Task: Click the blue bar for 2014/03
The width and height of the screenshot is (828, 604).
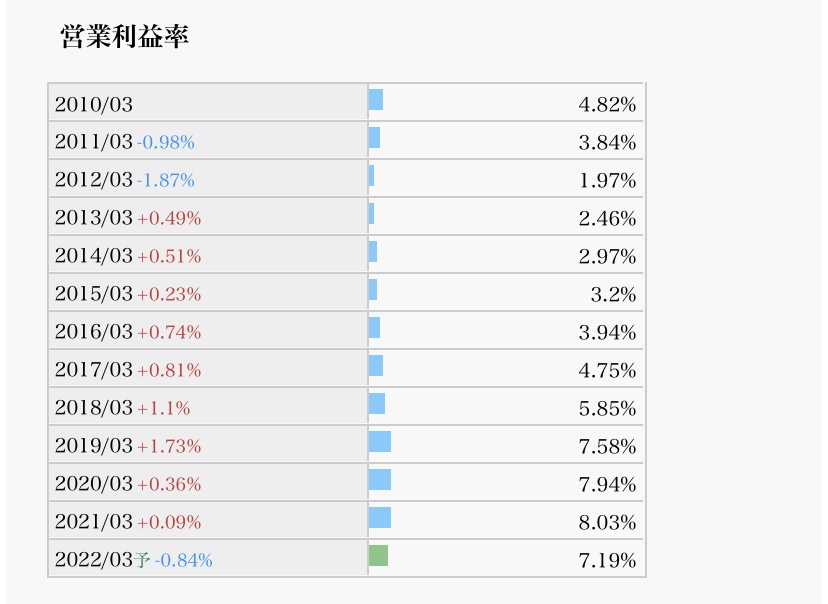Action: coord(373,252)
